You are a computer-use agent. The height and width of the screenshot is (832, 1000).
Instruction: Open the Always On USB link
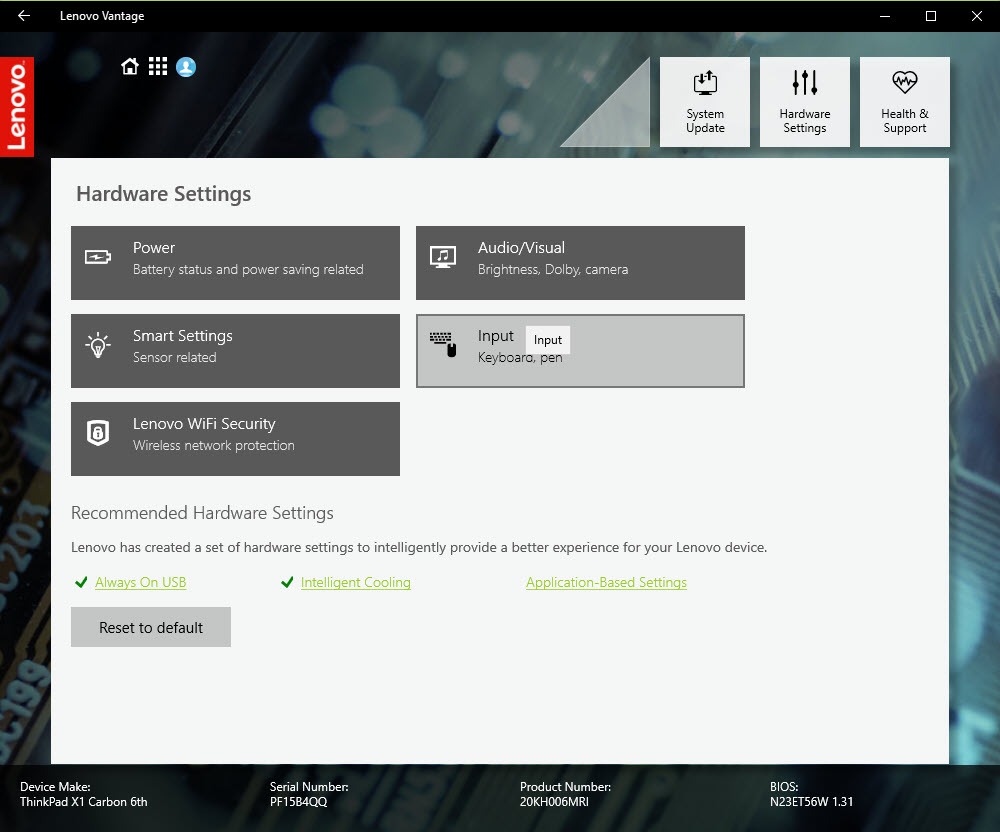[x=140, y=583]
